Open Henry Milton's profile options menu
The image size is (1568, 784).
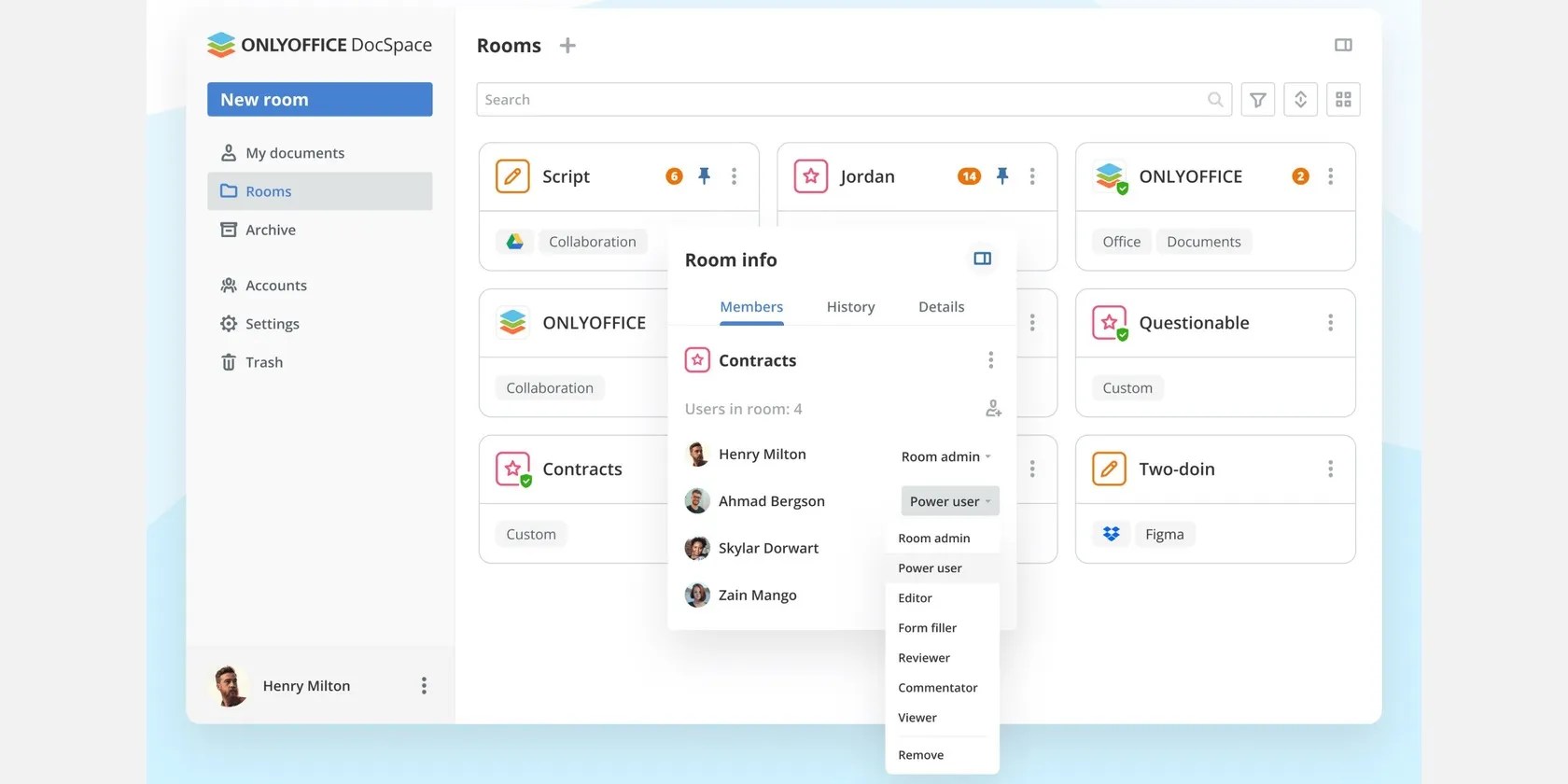point(424,686)
